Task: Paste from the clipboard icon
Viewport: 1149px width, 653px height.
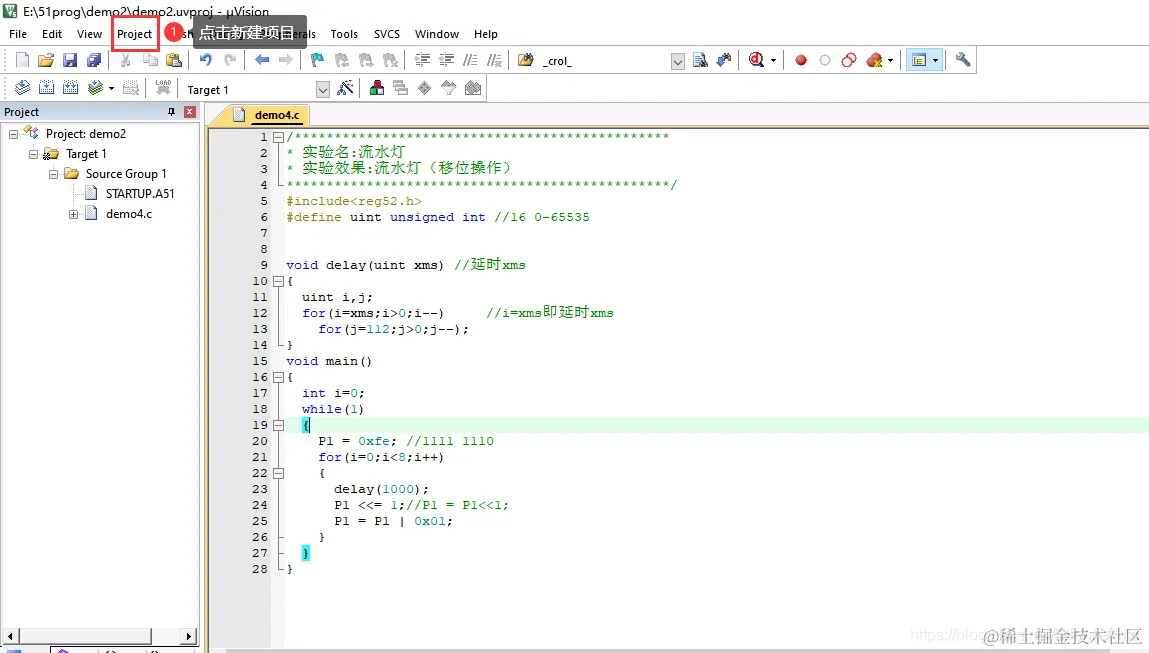Action: point(174,60)
